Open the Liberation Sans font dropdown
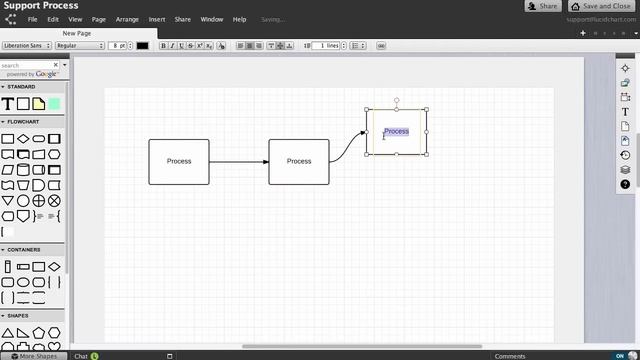This screenshot has height=360, width=640. pos(27,46)
